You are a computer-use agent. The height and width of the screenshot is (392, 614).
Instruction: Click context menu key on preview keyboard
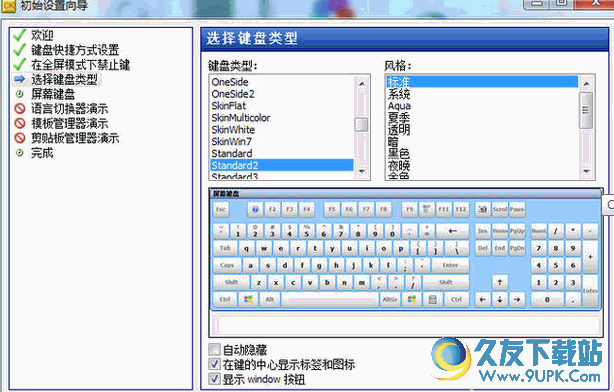pyautogui.click(x=433, y=300)
